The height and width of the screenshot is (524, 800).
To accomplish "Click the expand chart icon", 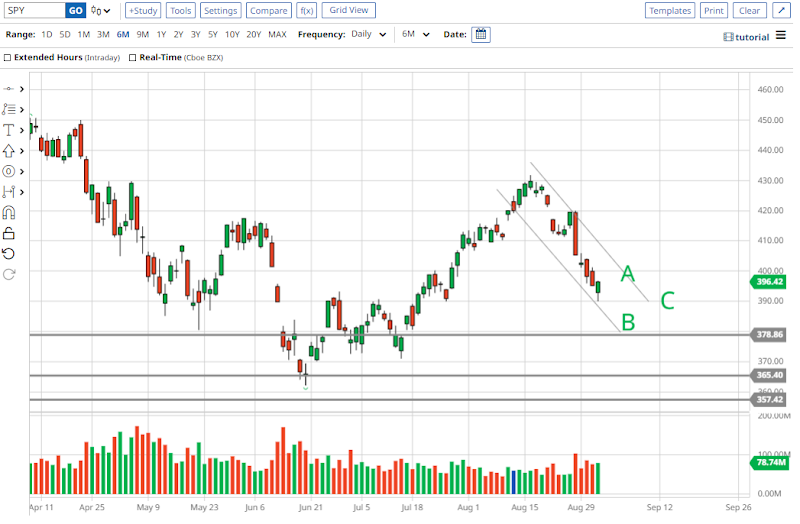I will (782, 11).
